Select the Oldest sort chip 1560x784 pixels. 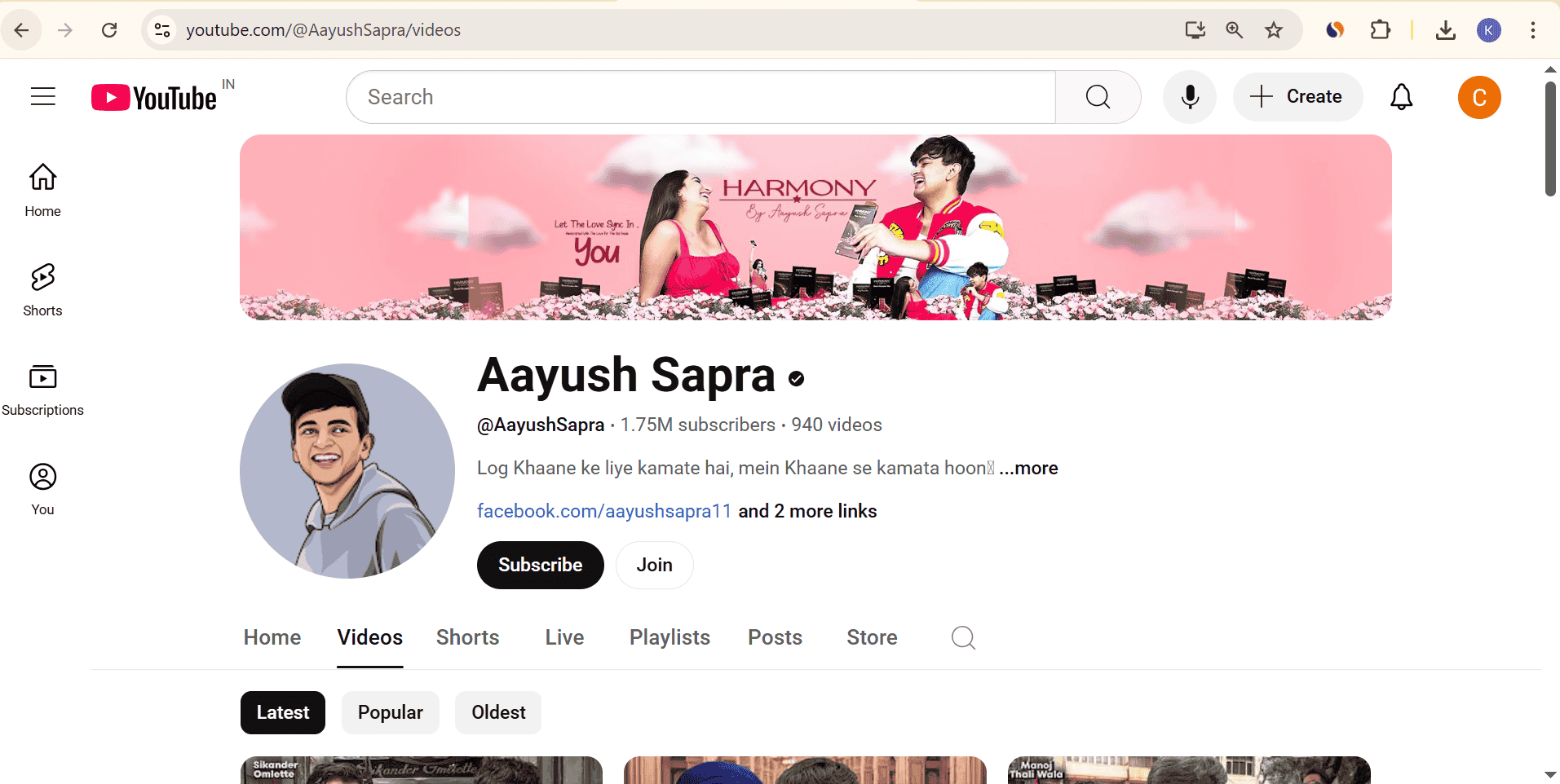[x=498, y=712]
